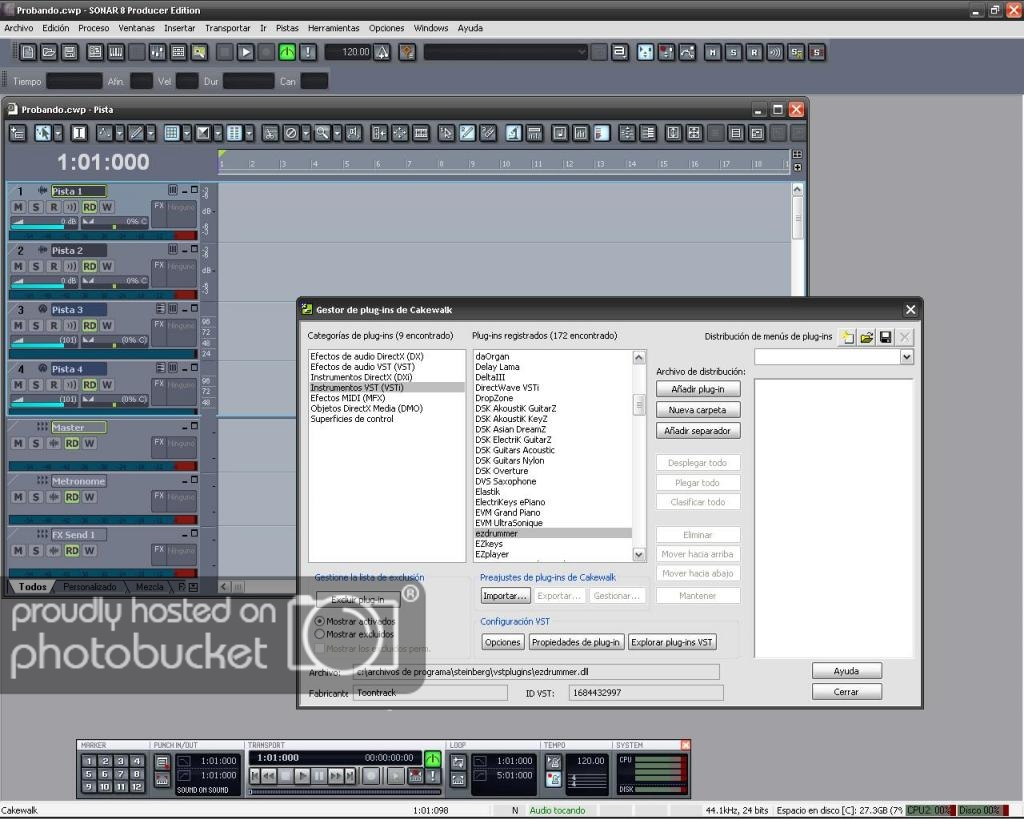Screen dimensions: 1024x819
Task: Click the green metronome icon in top toolbar
Action: pos(286,52)
